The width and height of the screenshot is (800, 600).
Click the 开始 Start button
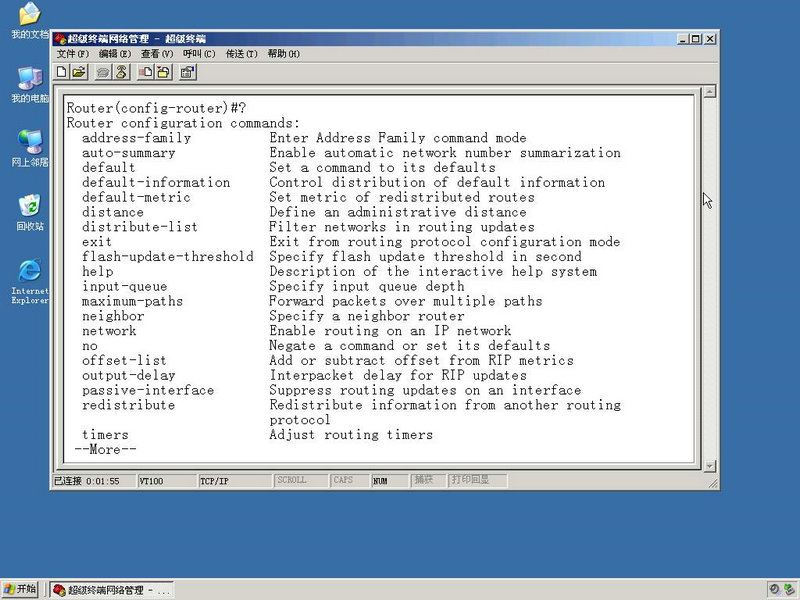pyautogui.click(x=20, y=589)
